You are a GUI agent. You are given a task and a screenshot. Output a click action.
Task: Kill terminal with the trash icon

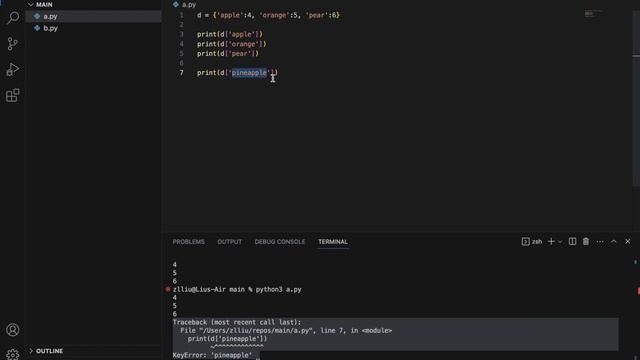[586, 242]
